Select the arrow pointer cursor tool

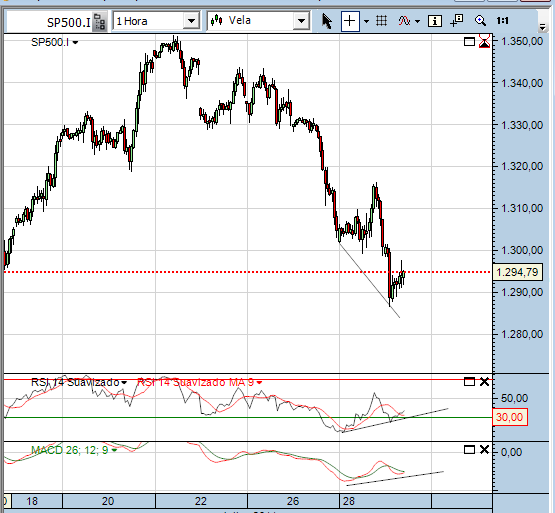tap(327, 21)
